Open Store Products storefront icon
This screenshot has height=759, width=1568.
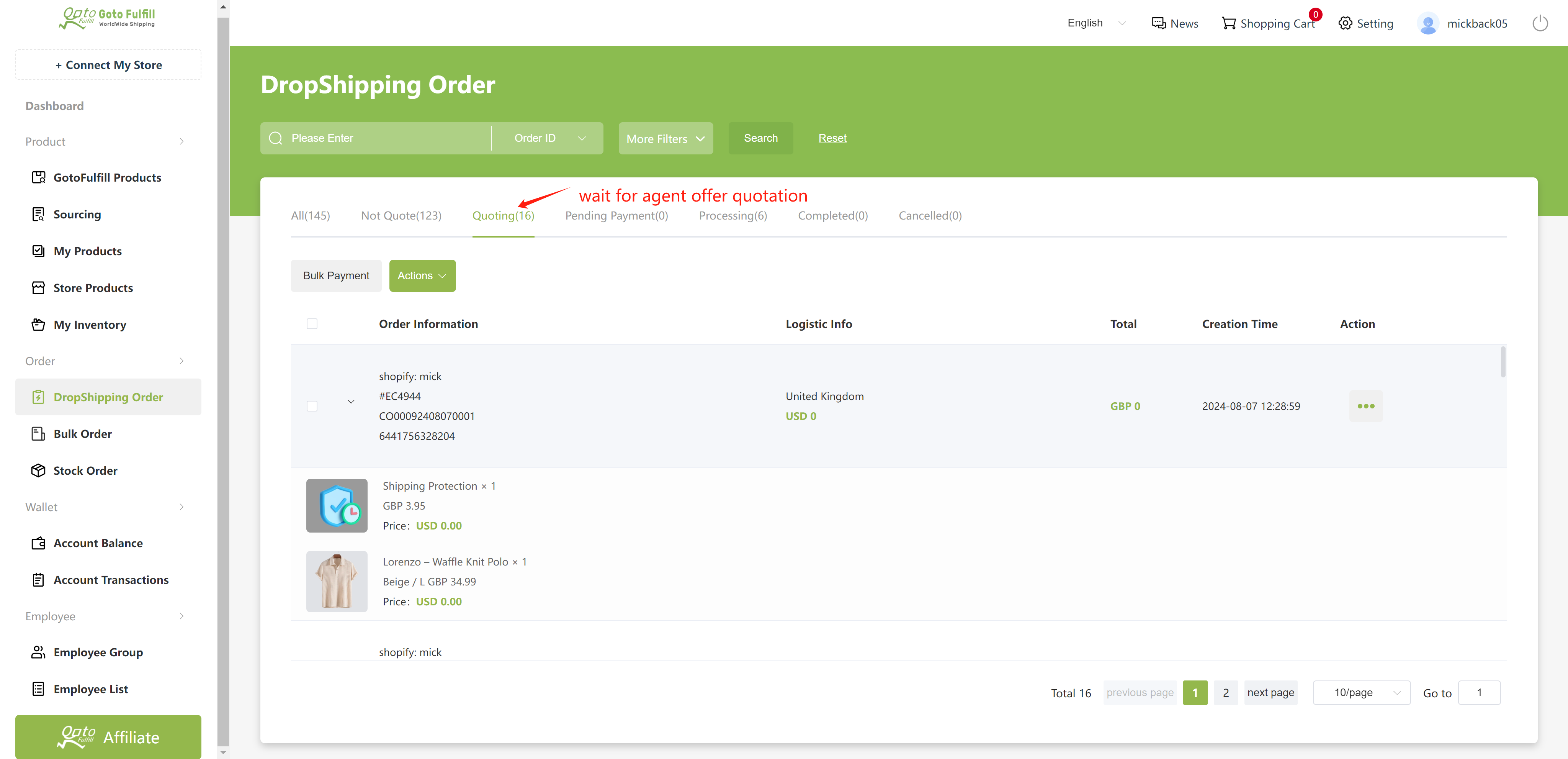38,287
